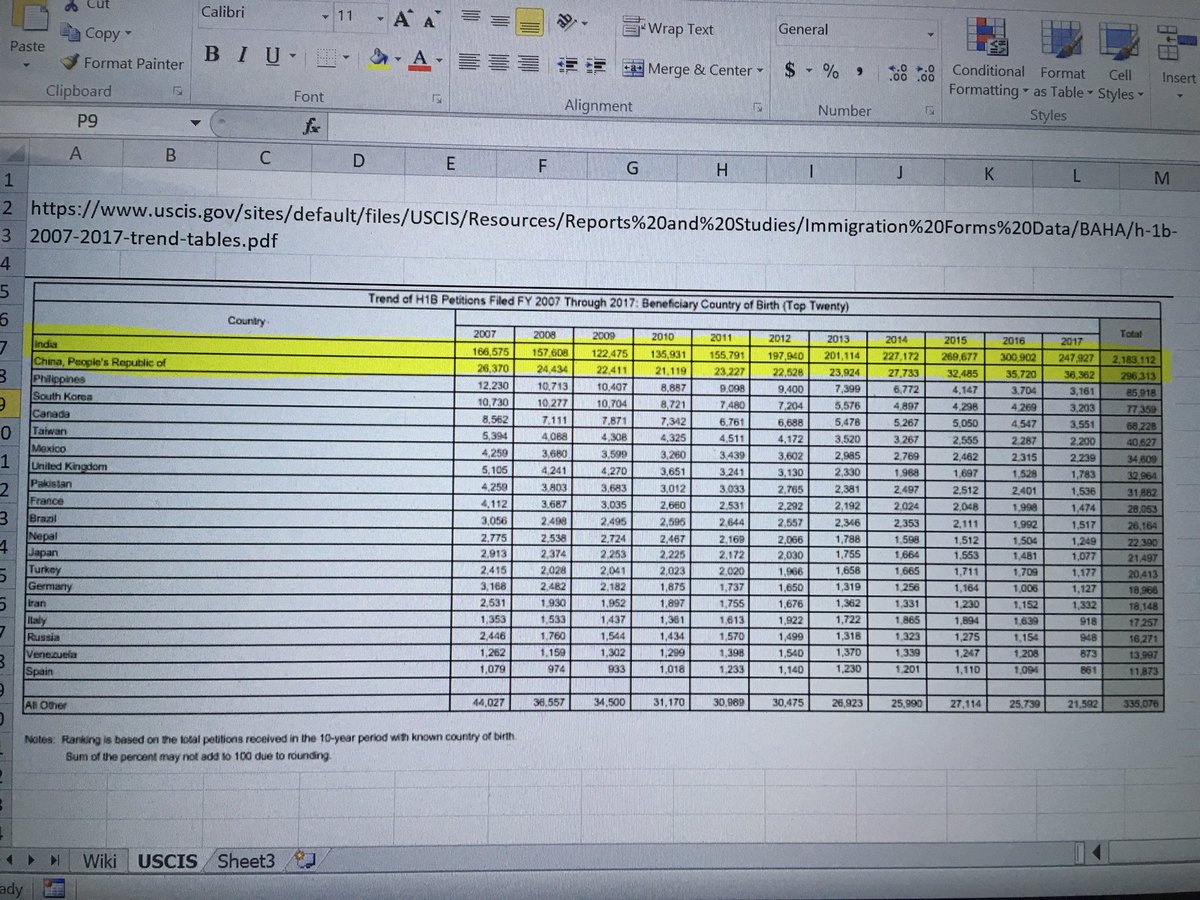1200x900 pixels.
Task: Open the Font dialog box launcher
Action: click(436, 100)
